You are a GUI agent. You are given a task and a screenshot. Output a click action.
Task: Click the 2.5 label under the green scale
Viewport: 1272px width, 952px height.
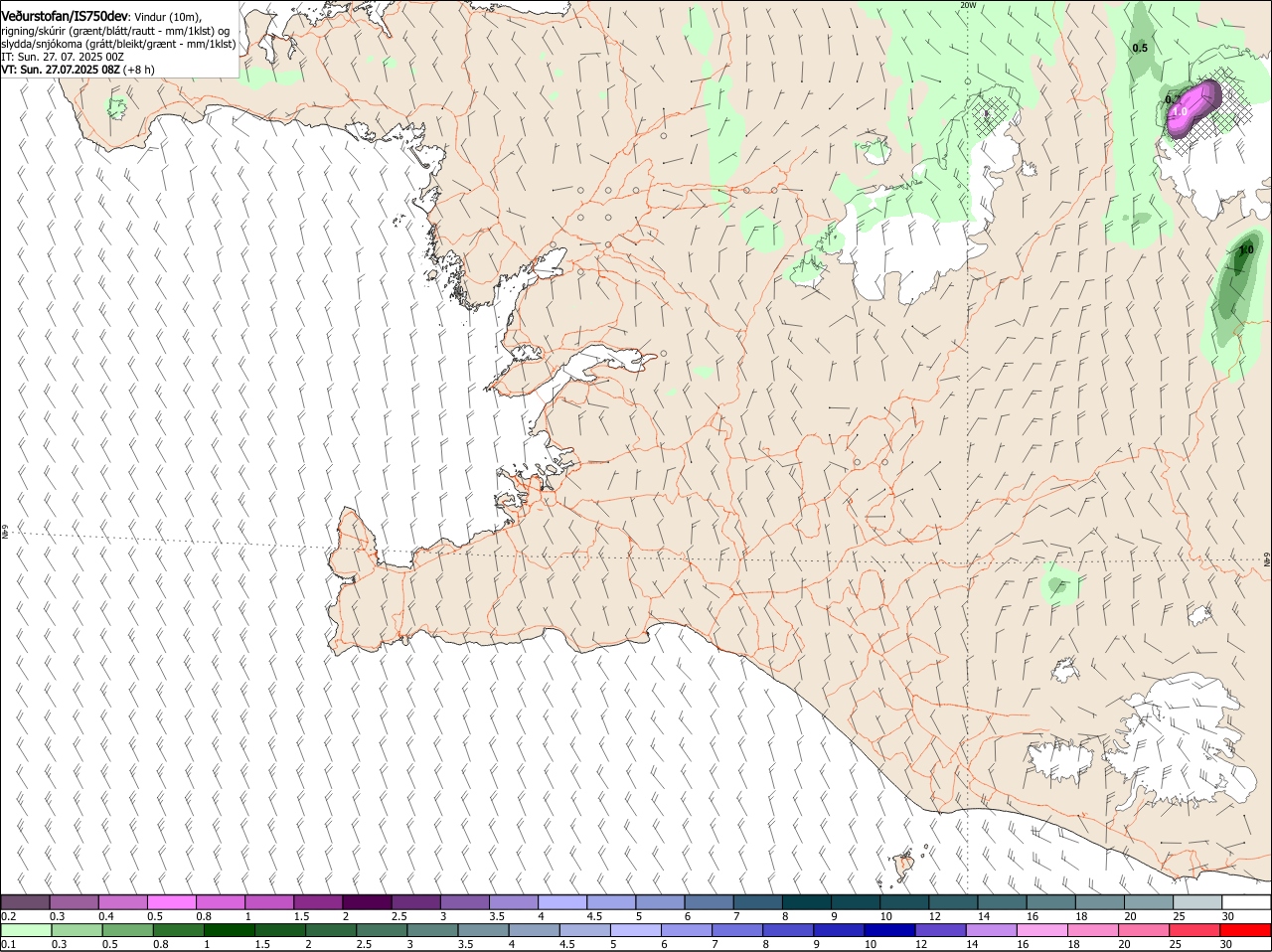coord(365,944)
